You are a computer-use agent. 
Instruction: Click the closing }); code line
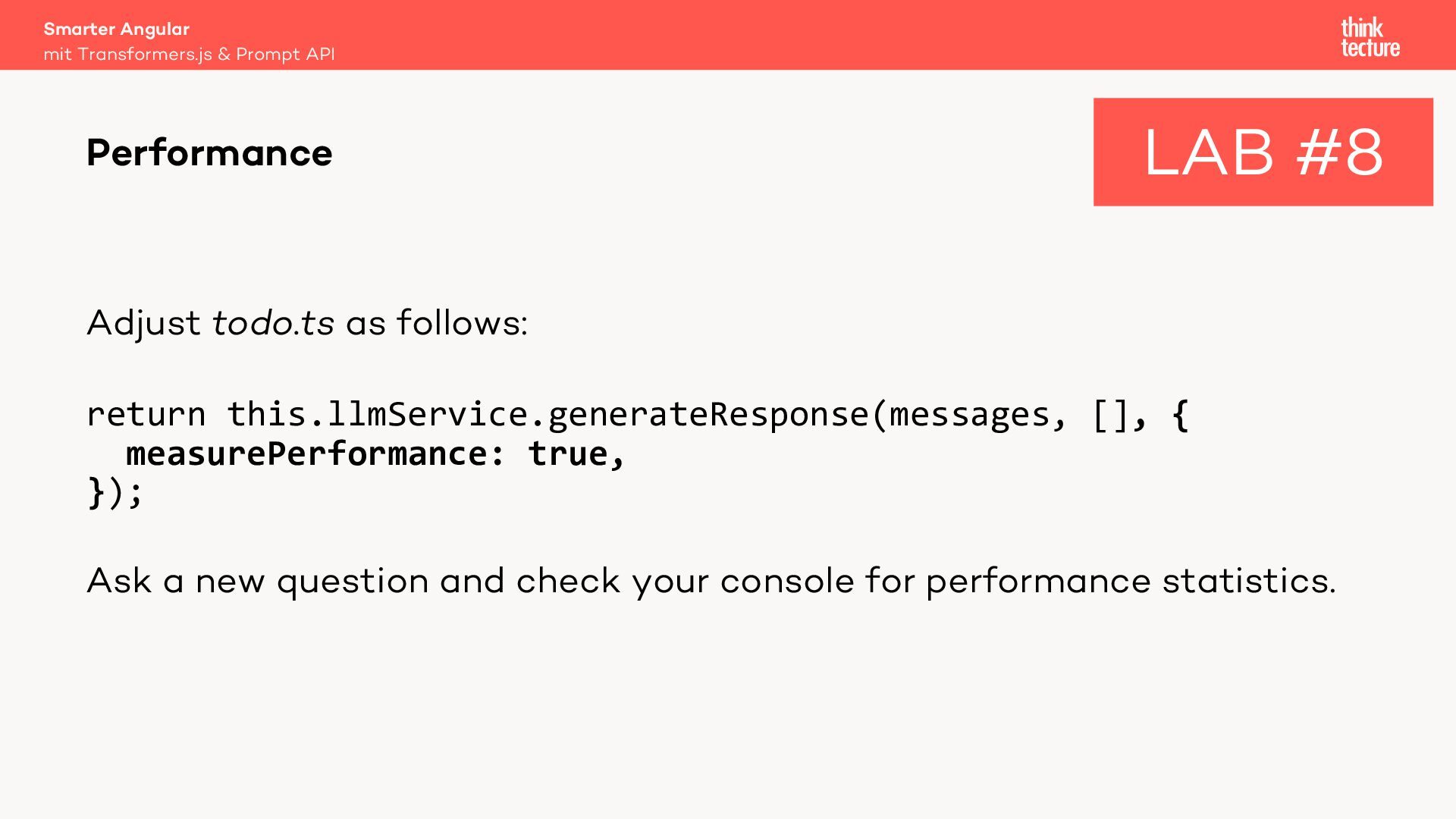point(115,493)
